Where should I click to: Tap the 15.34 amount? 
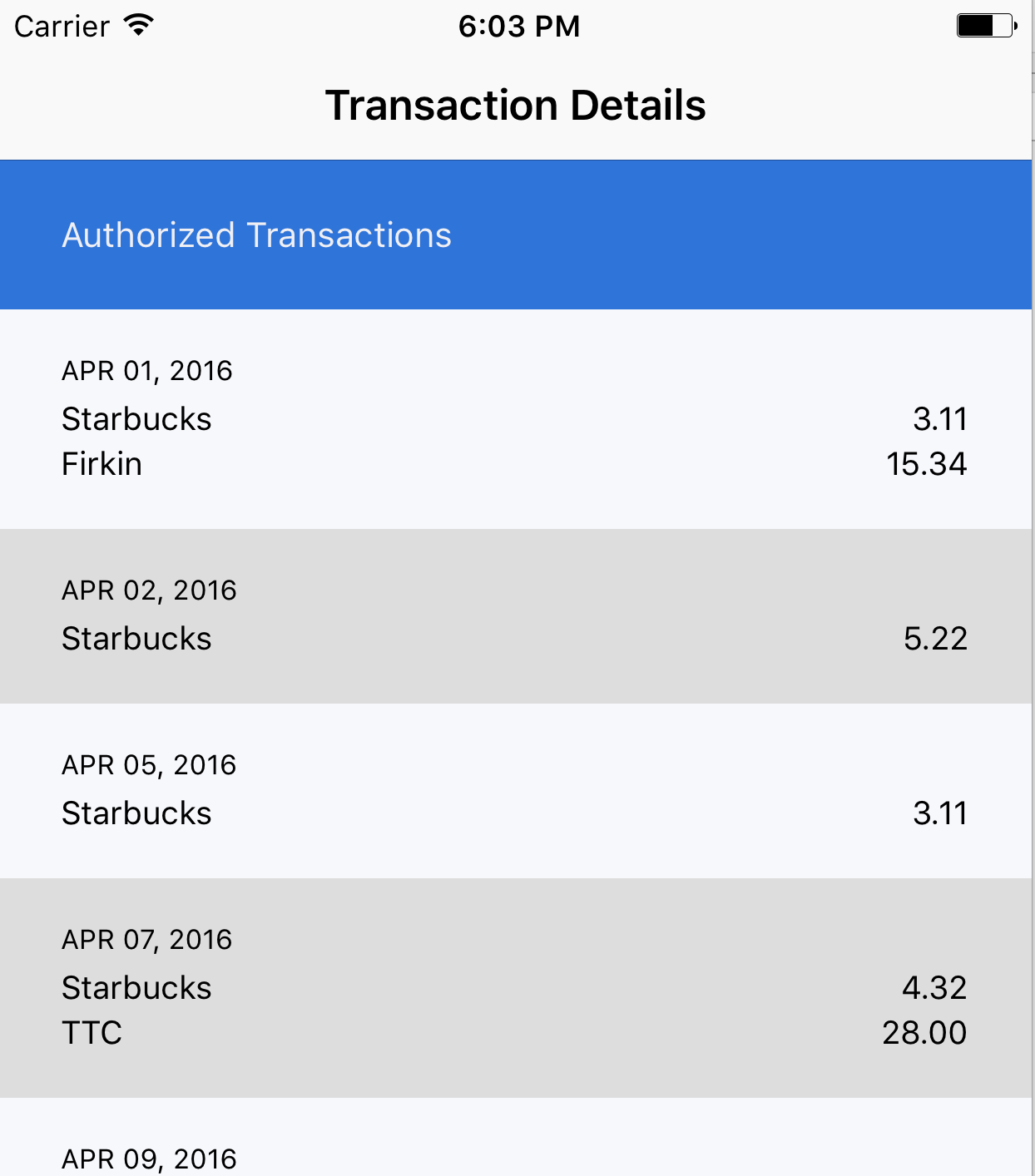tap(926, 464)
